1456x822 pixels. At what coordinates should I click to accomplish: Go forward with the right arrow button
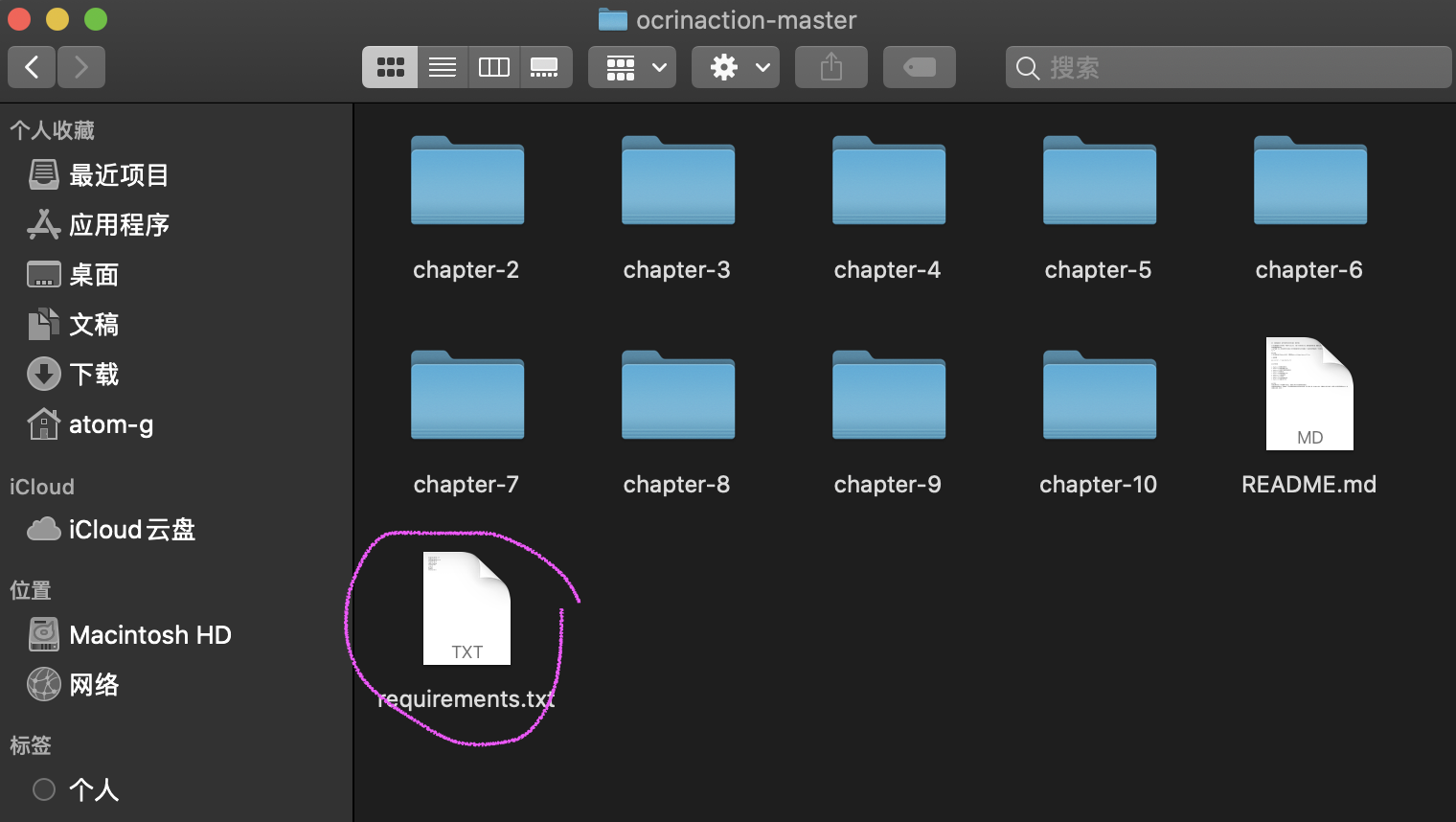tap(81, 67)
